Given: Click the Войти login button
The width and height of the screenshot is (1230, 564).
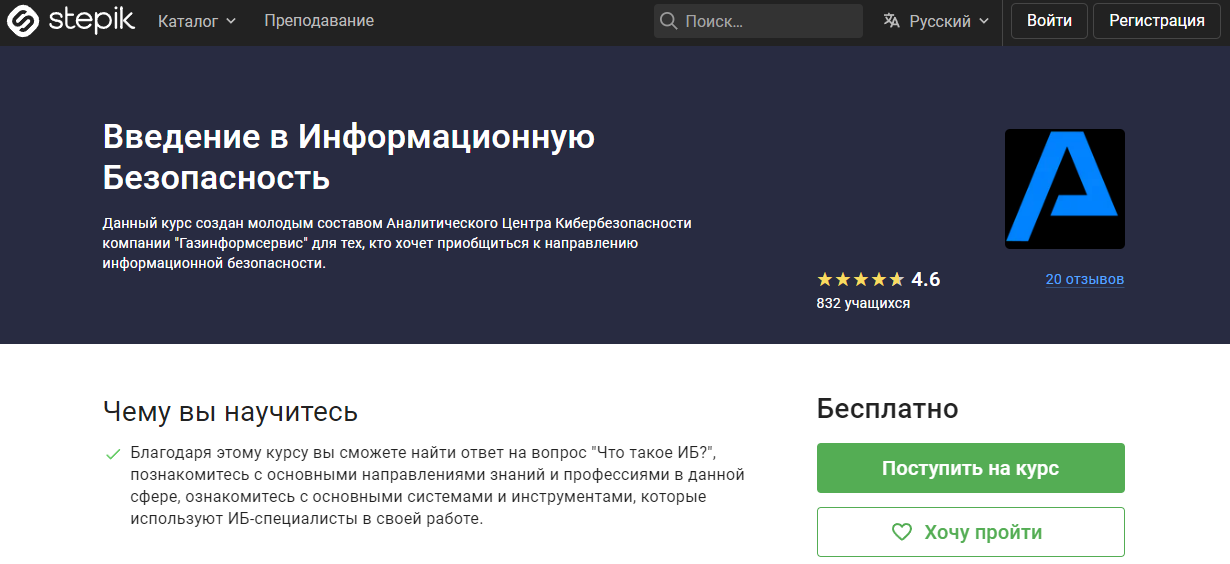Looking at the screenshot, I should (1049, 21).
